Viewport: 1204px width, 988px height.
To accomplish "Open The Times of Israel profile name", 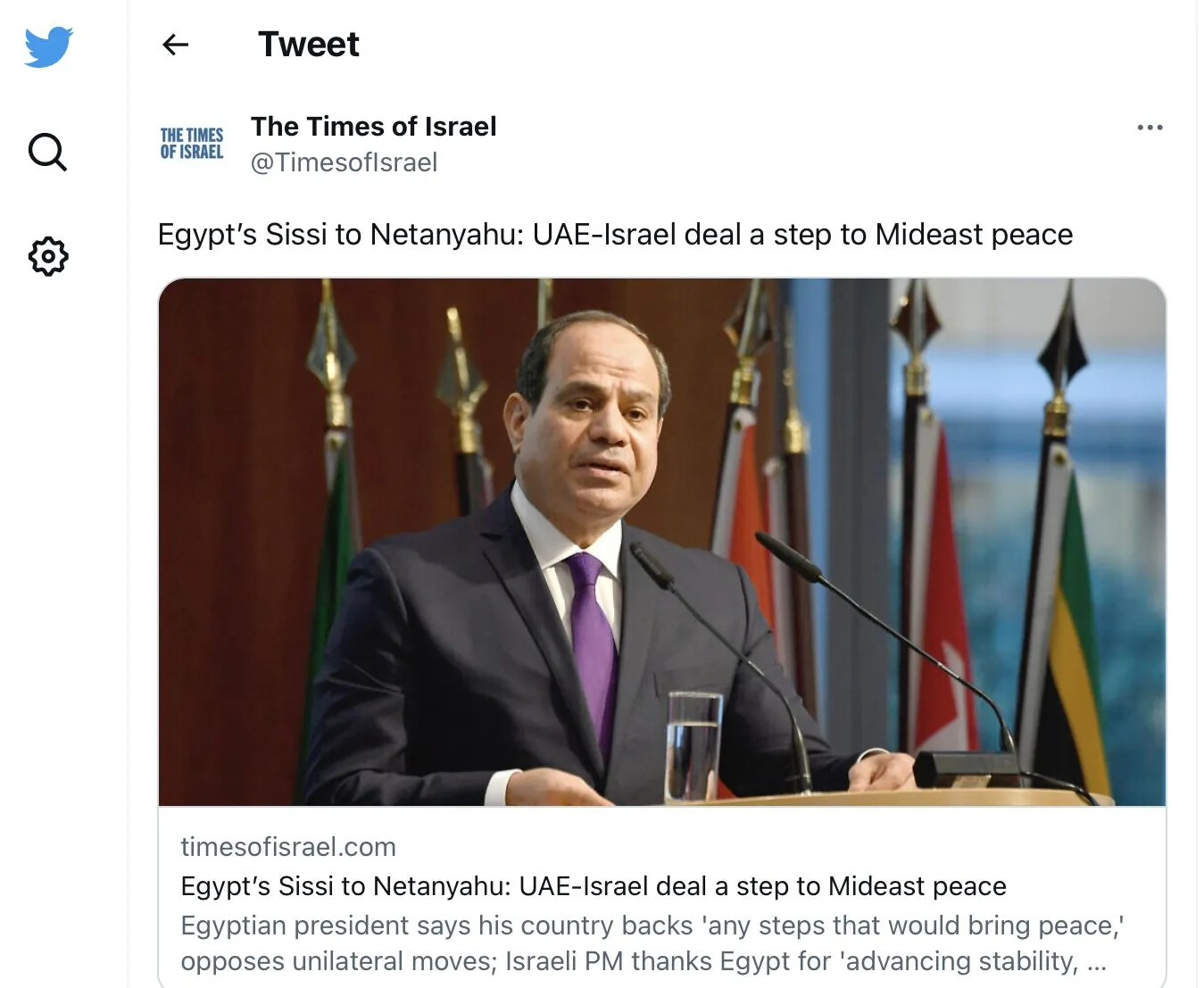I will click(373, 127).
